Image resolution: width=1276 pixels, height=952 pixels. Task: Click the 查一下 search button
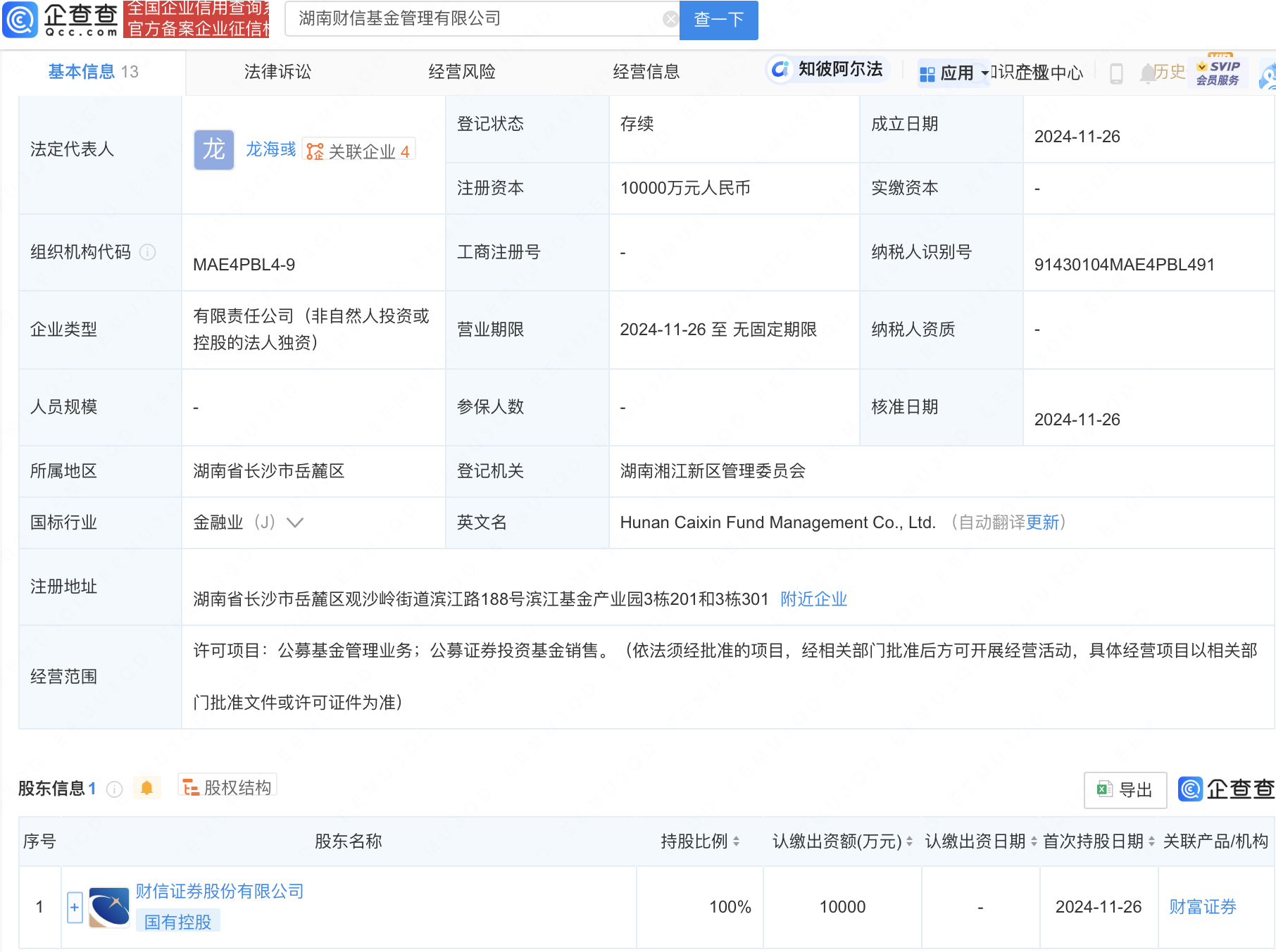[x=718, y=20]
